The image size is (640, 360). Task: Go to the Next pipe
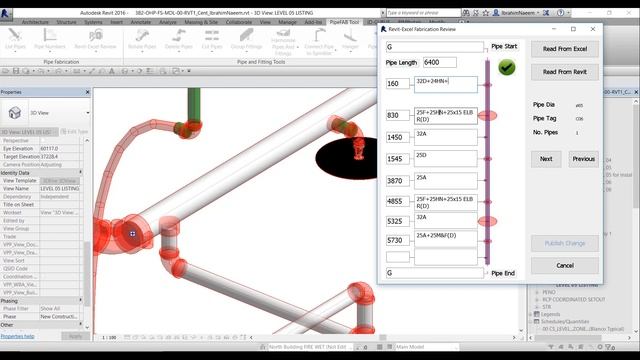click(x=546, y=159)
